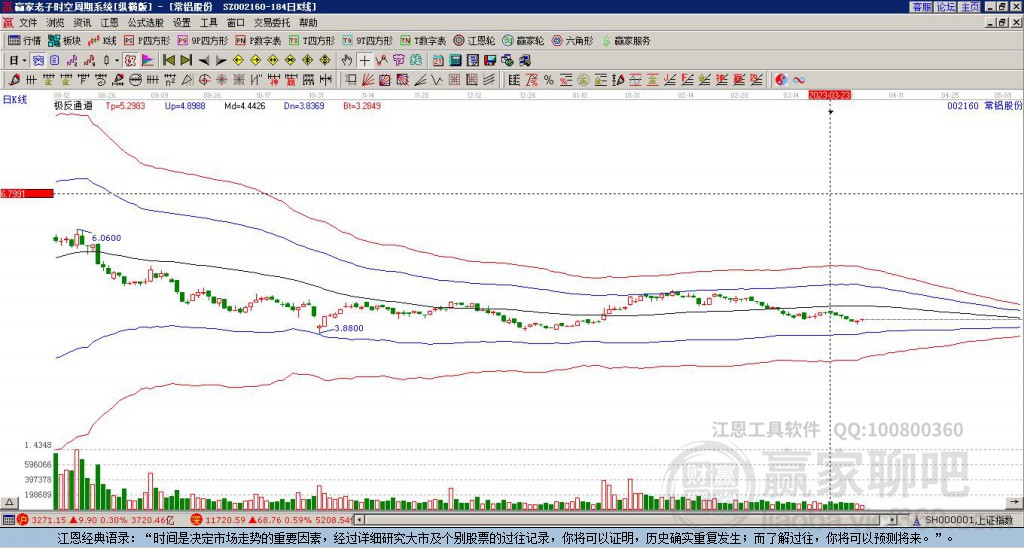The width and height of the screenshot is (1024, 548).
Task: Click the 论坛 forum link
Action: (945, 7)
